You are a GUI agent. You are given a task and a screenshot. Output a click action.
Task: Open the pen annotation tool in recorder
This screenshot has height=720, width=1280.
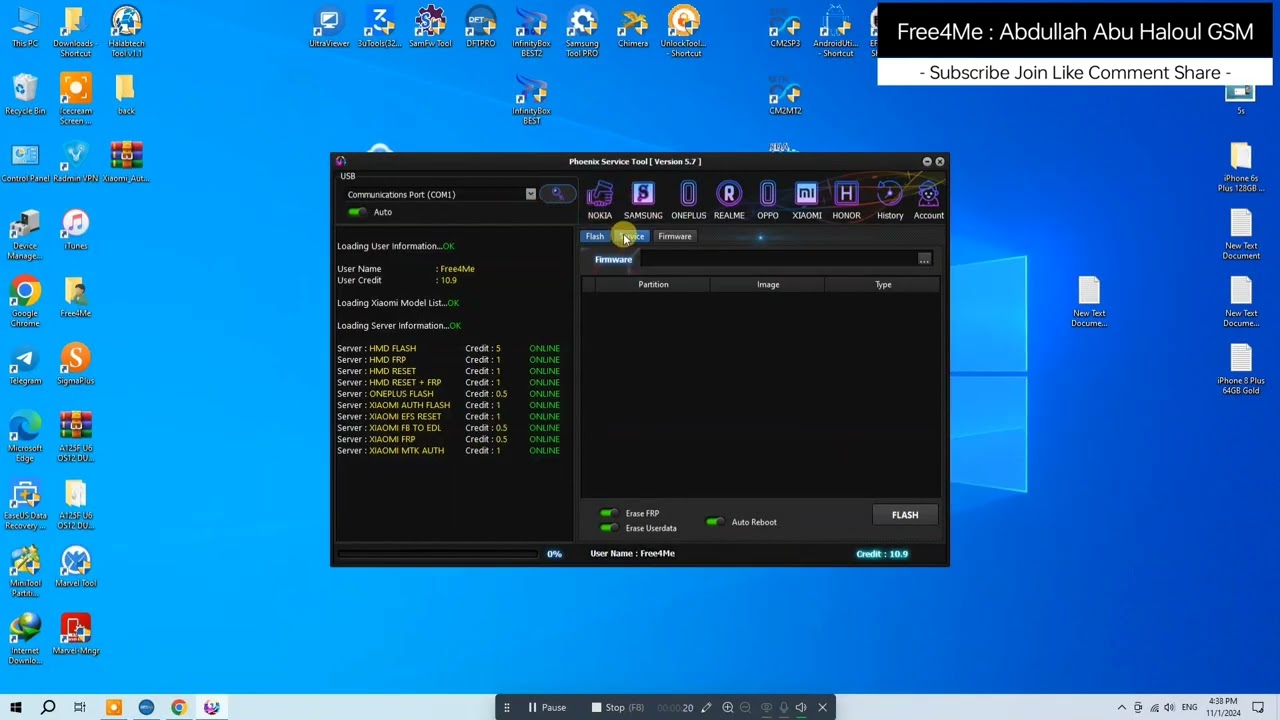(706, 708)
